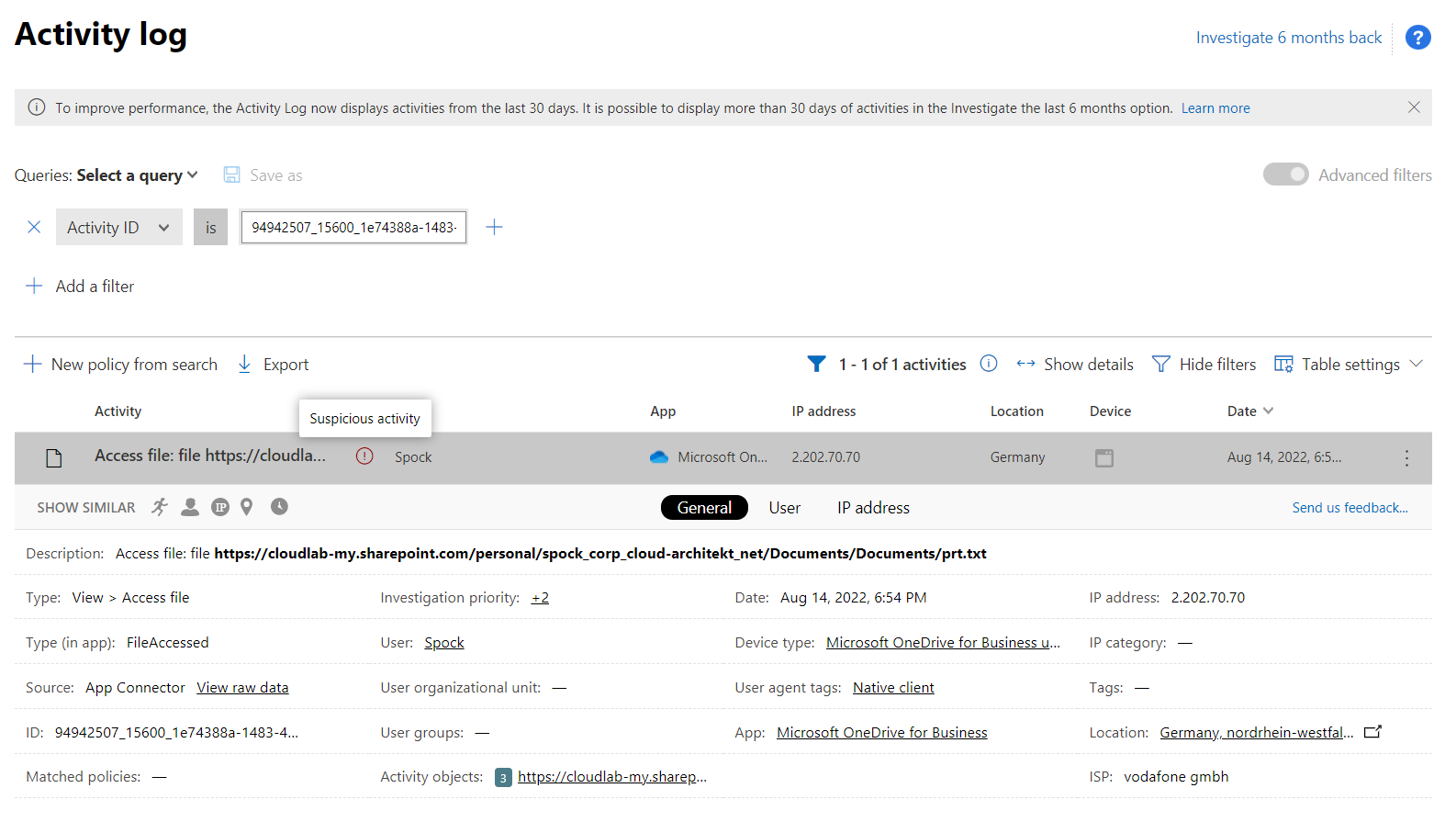Sort by the Date column header
The height and width of the screenshot is (822, 1456).
tap(1249, 411)
